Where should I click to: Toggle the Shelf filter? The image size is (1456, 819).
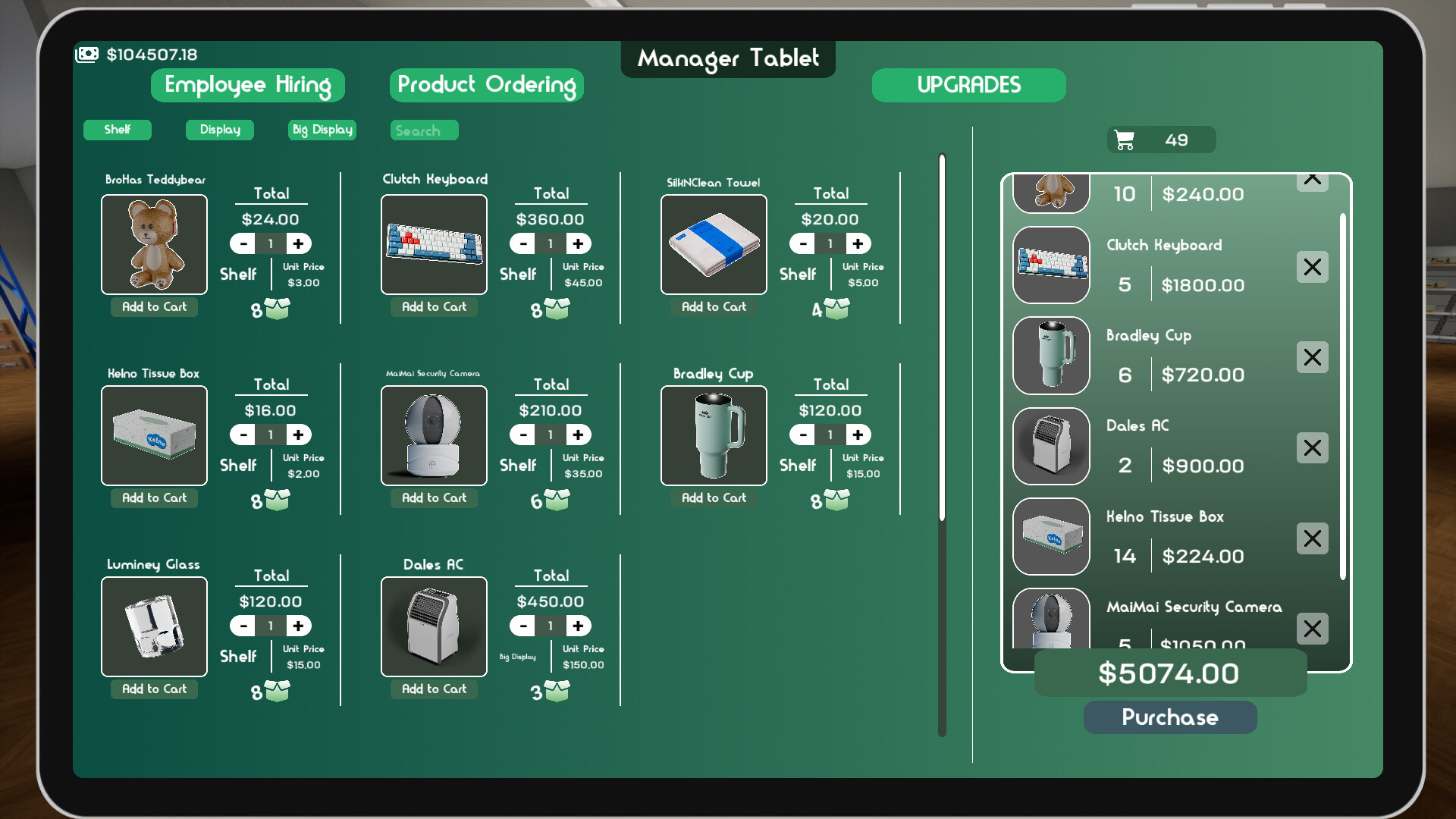click(x=117, y=130)
